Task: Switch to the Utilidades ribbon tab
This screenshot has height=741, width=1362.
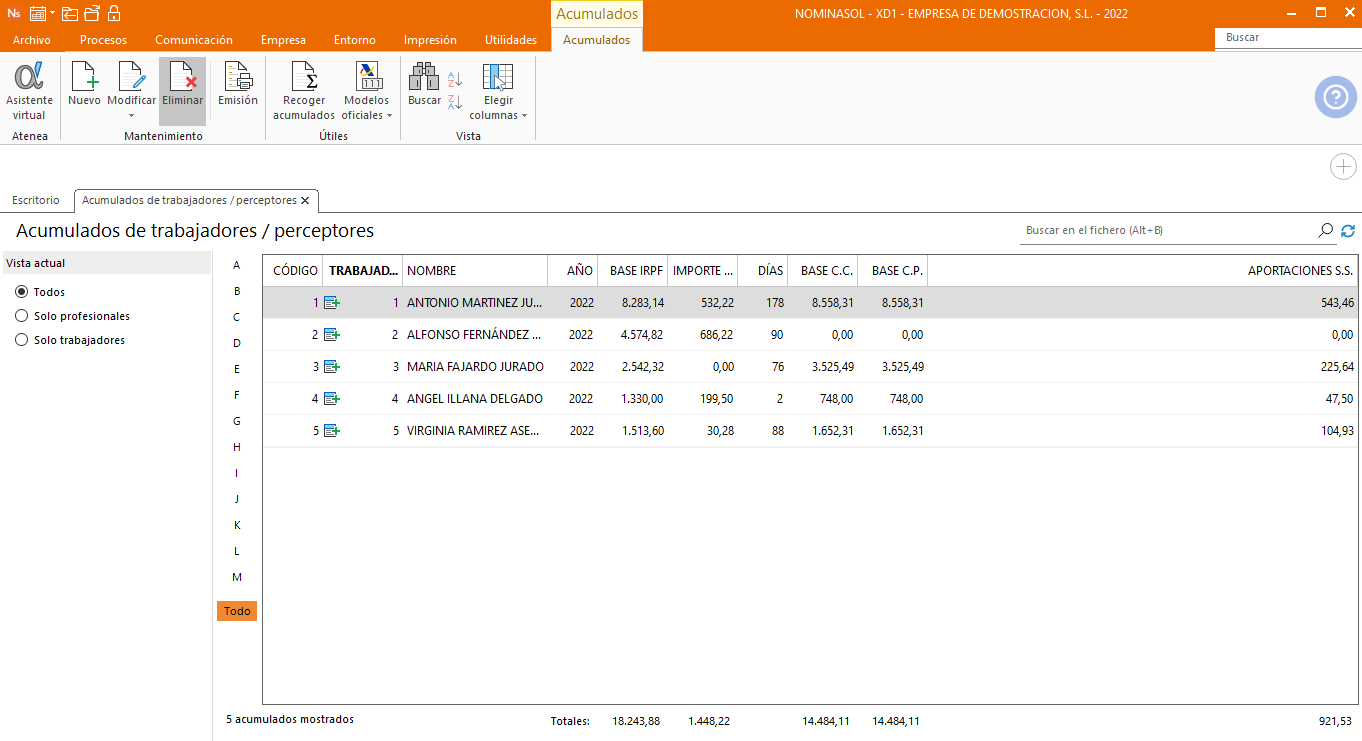Action: click(x=511, y=40)
